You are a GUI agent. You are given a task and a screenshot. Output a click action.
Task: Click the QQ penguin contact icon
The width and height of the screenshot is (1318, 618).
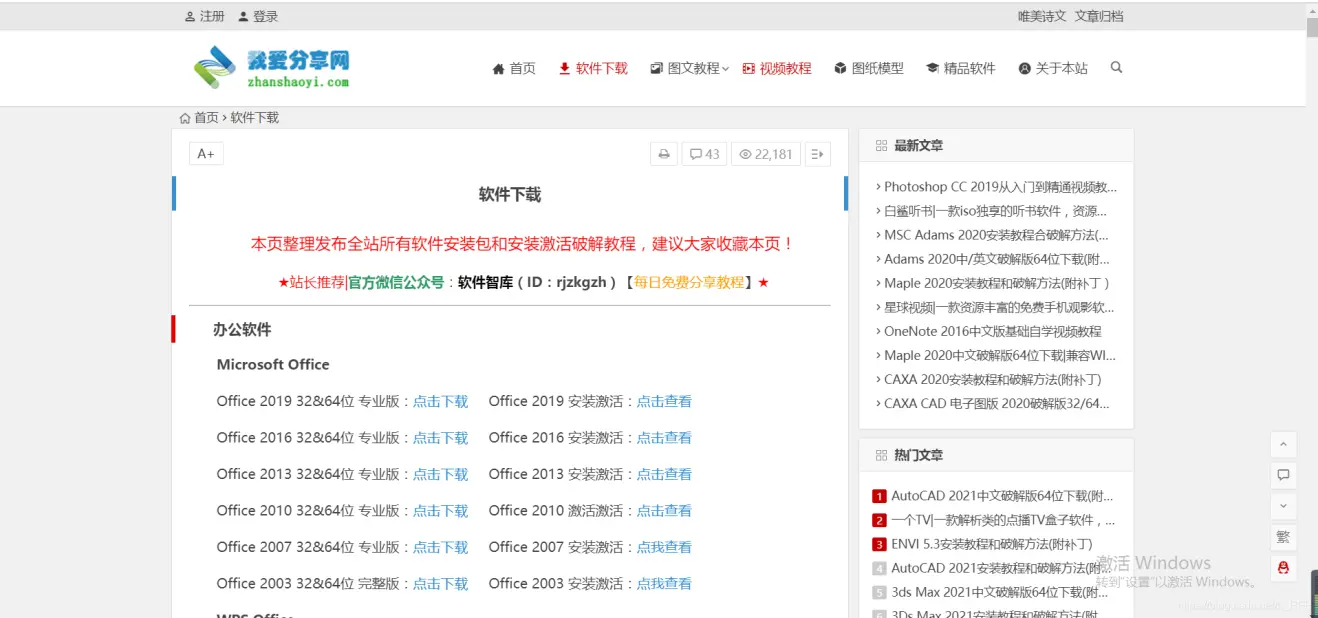[x=1283, y=568]
